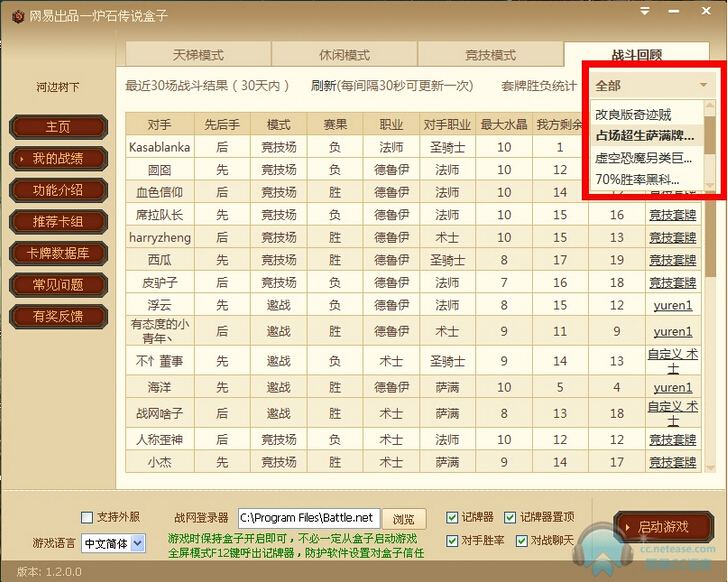Open 常见问题 in sidebar
This screenshot has height=582, width=728.
pos(58,285)
